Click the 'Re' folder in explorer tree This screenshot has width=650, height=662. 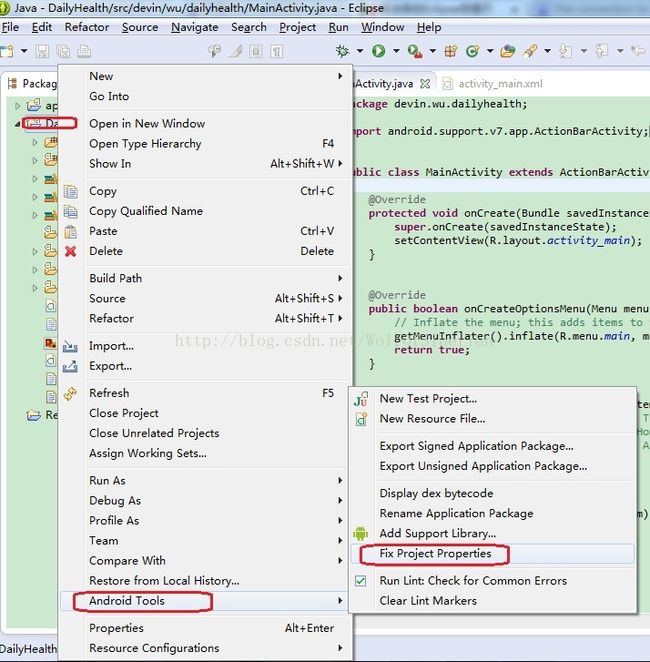click(42, 415)
